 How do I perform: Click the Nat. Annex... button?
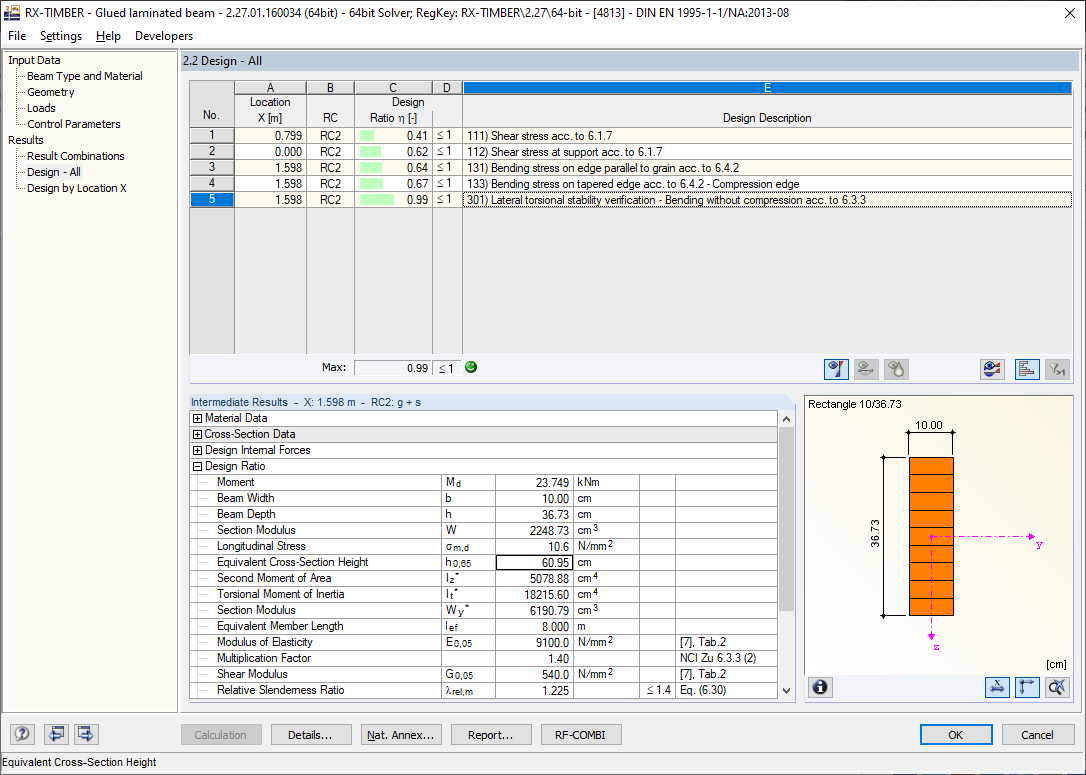400,735
